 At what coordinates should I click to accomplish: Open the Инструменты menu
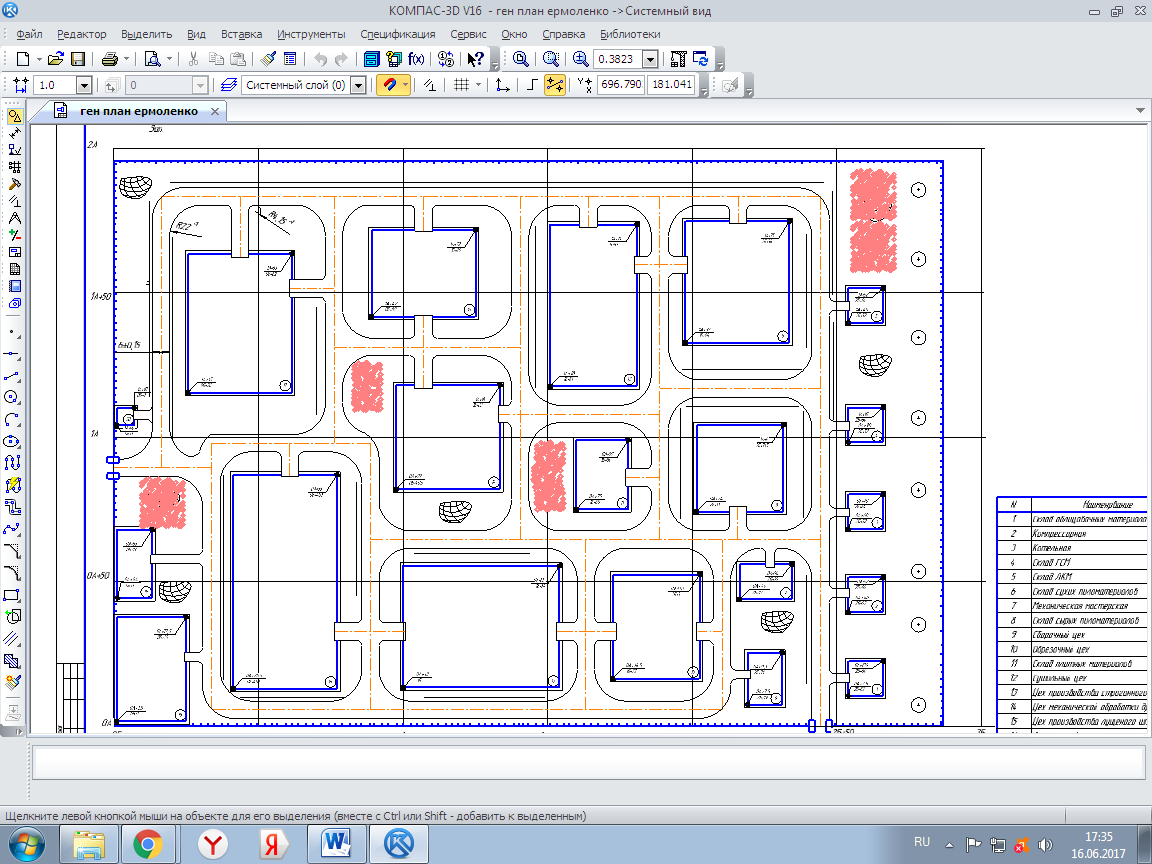coord(311,34)
